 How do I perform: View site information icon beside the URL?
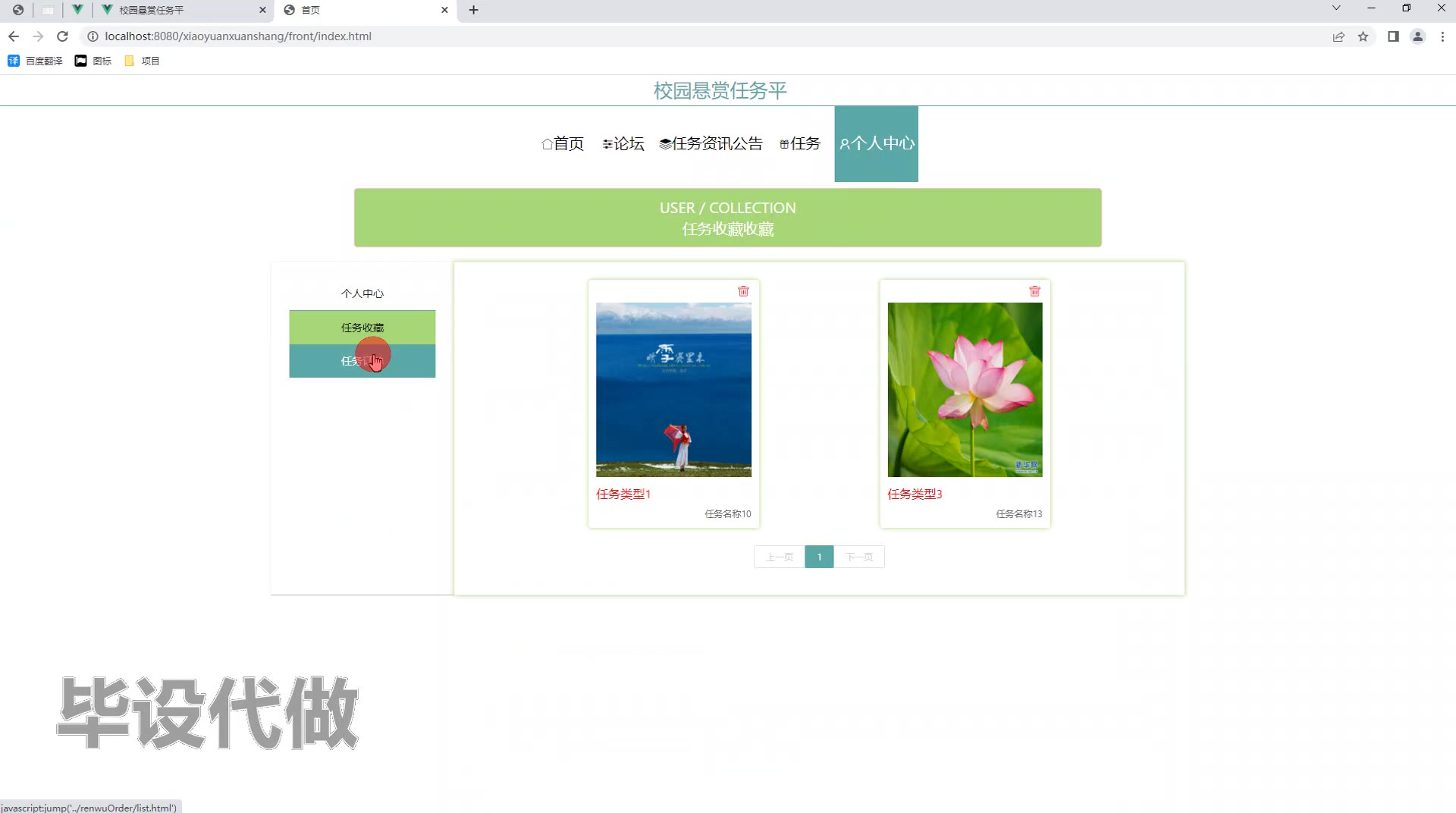tap(93, 36)
